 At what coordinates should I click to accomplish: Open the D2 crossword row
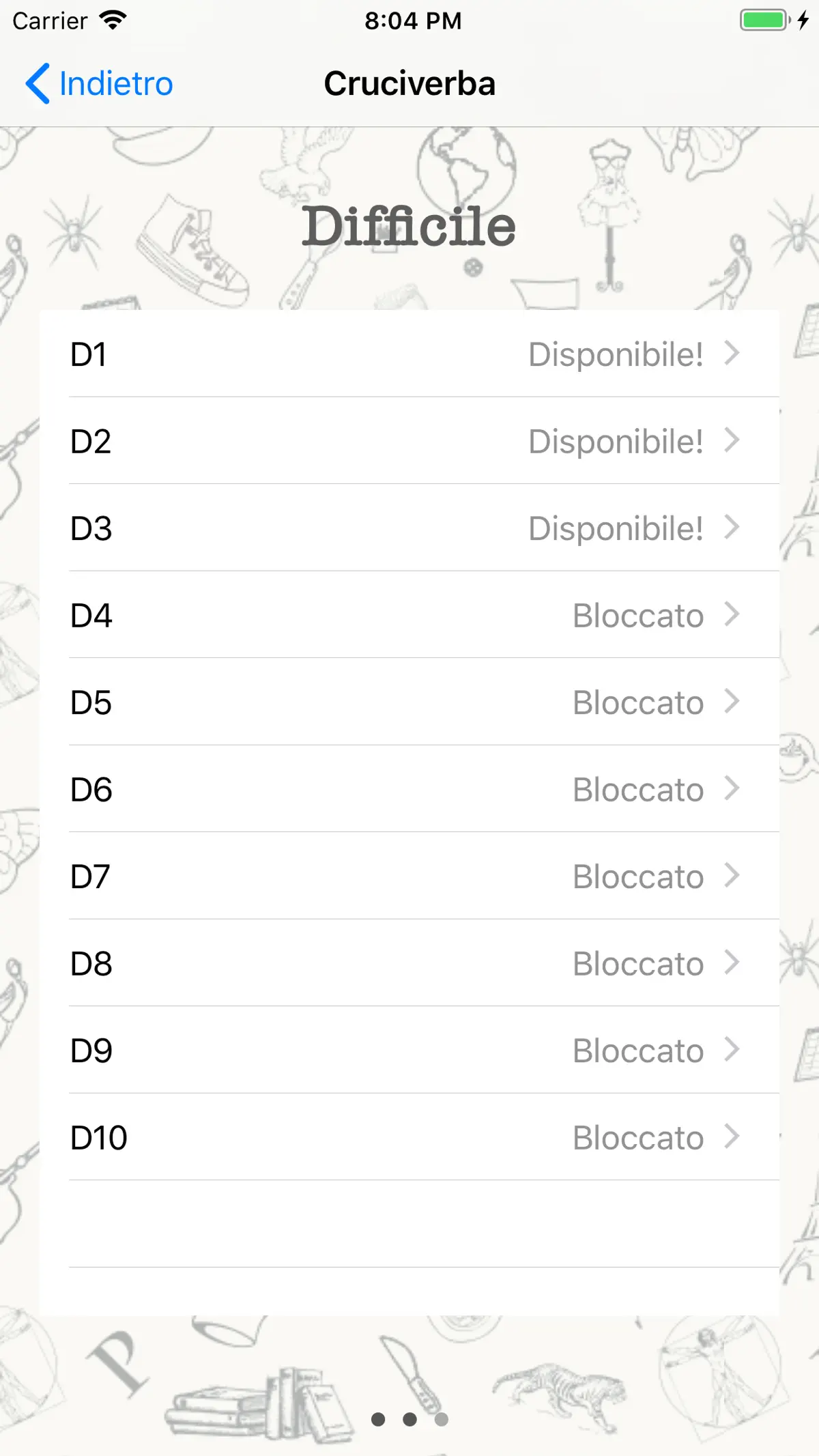(409, 440)
